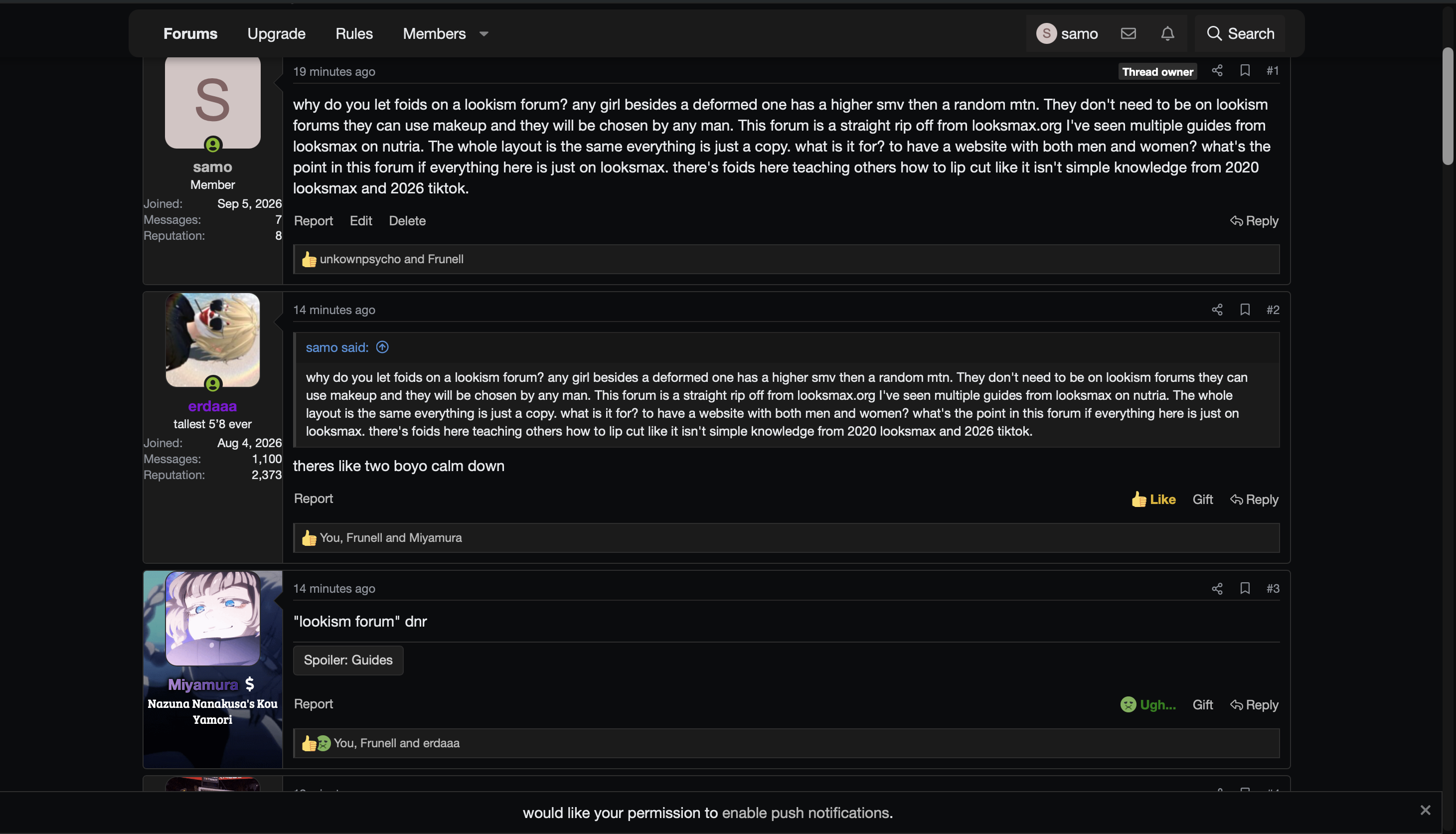Share post #3 using share icon

pos(1217,588)
